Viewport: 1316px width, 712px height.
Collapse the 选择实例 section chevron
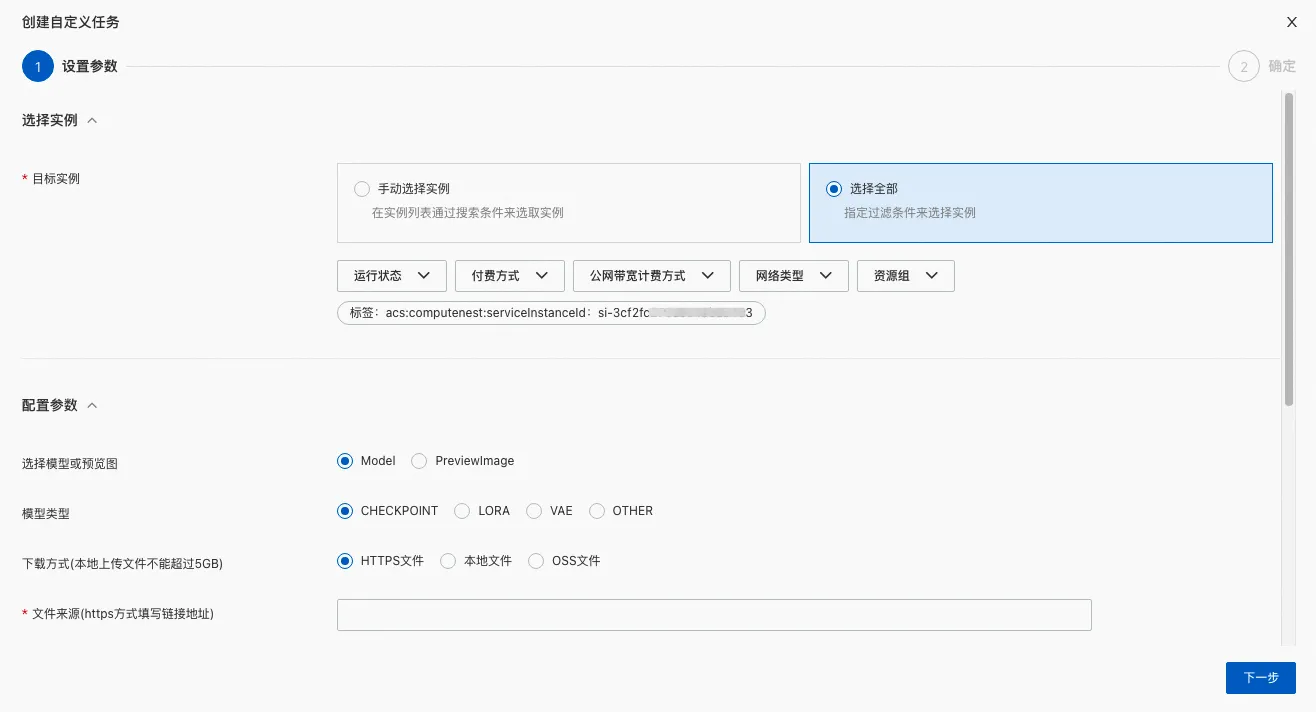click(93, 120)
